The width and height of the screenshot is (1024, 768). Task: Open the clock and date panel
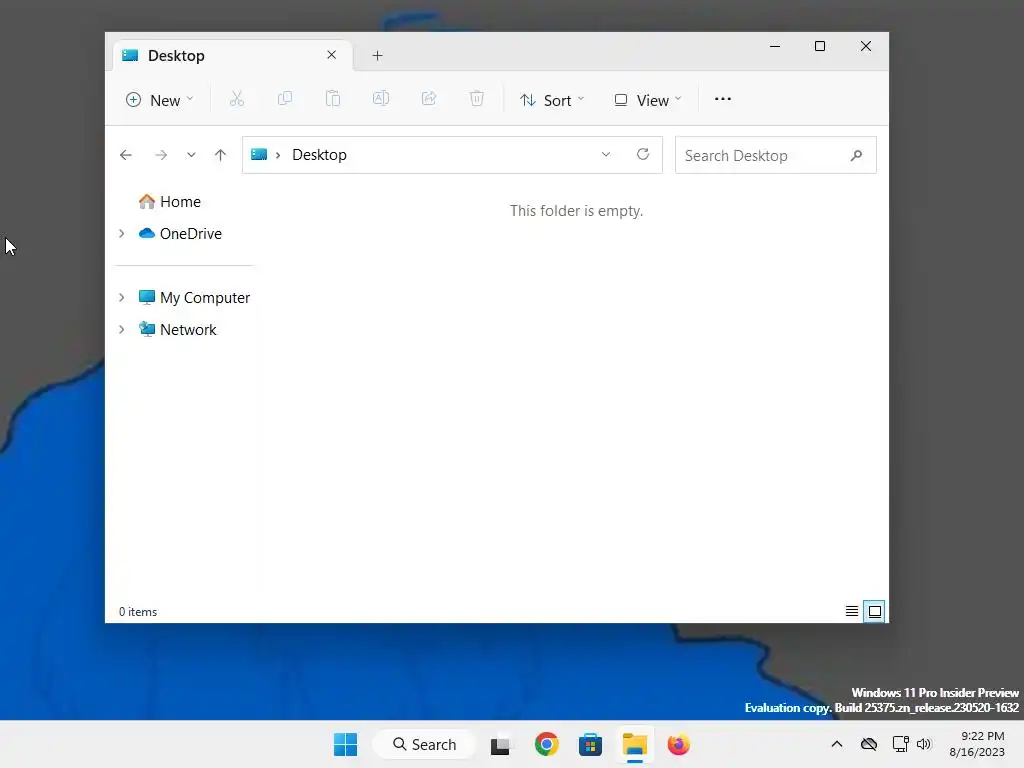point(976,744)
